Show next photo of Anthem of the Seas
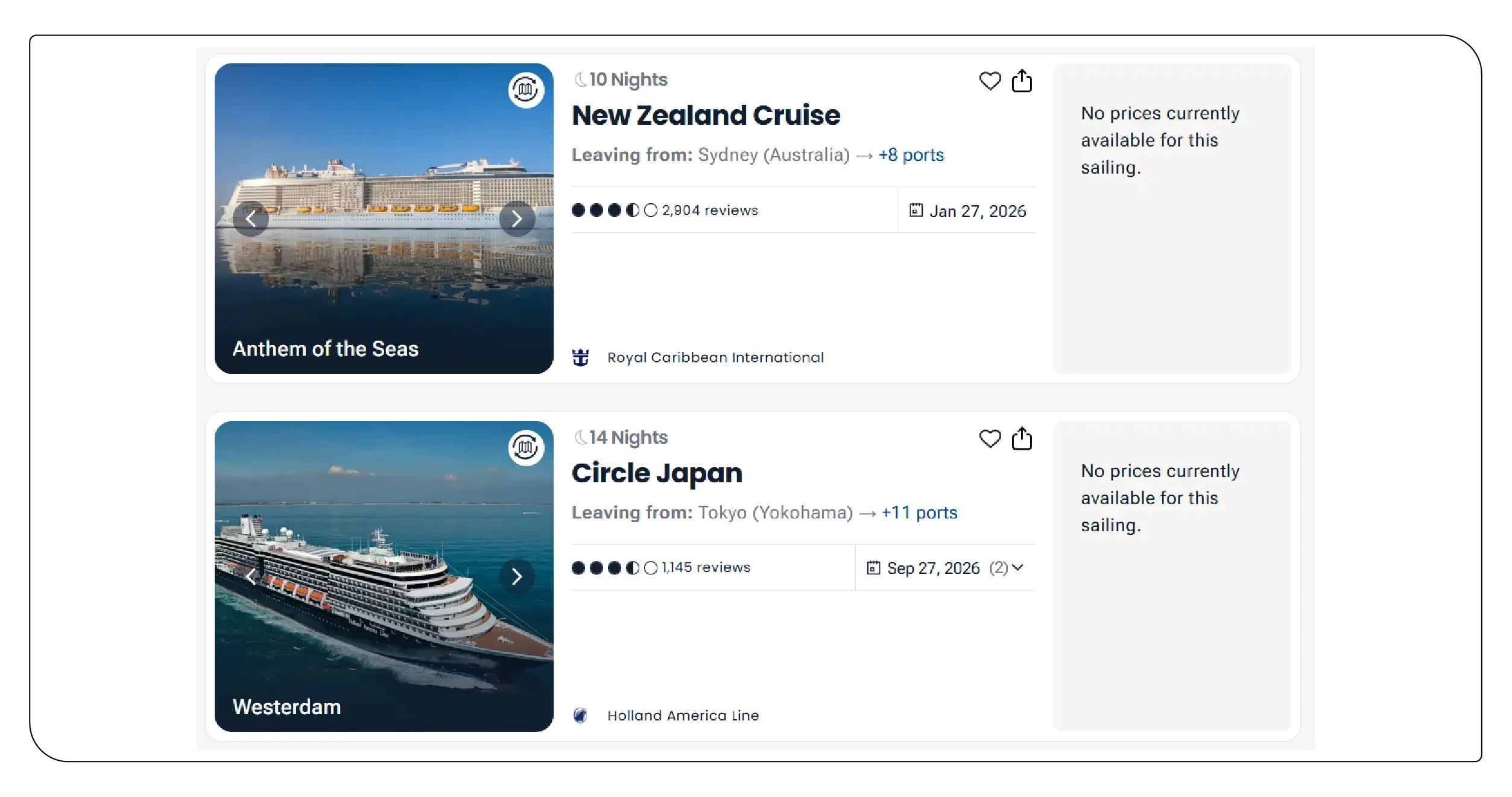 pyautogui.click(x=516, y=219)
